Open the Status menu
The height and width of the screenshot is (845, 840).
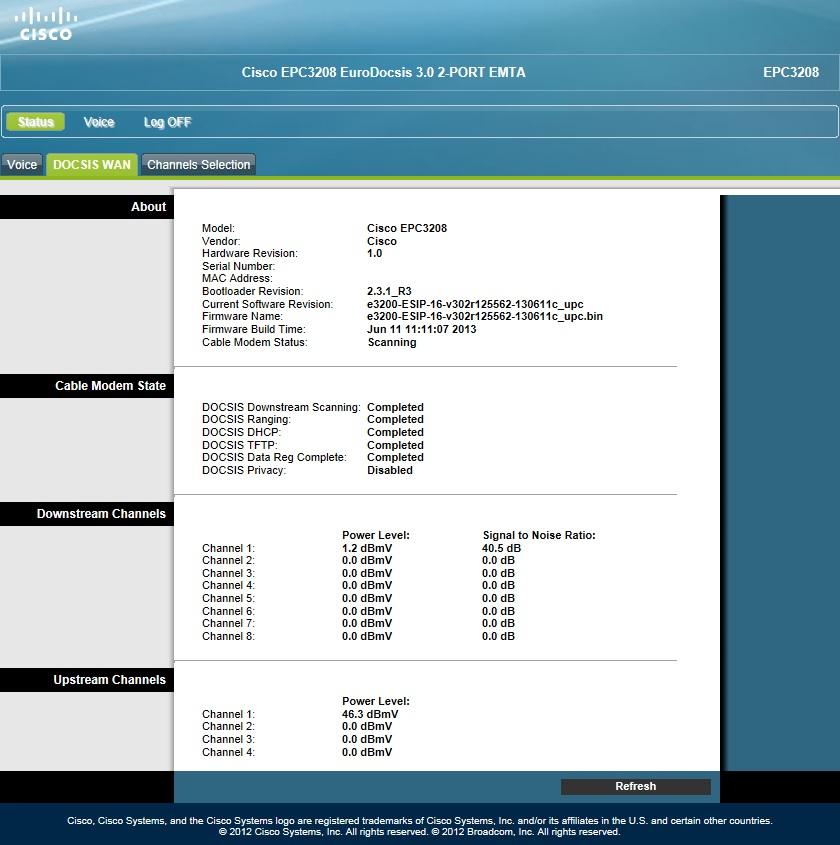coord(36,122)
